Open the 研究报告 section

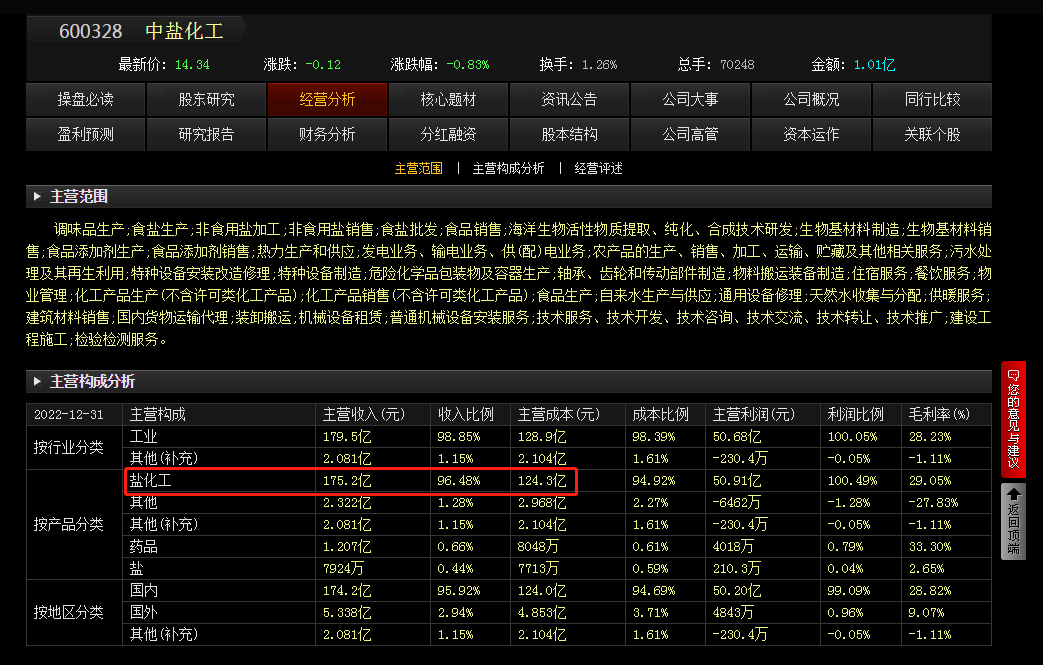coord(206,134)
